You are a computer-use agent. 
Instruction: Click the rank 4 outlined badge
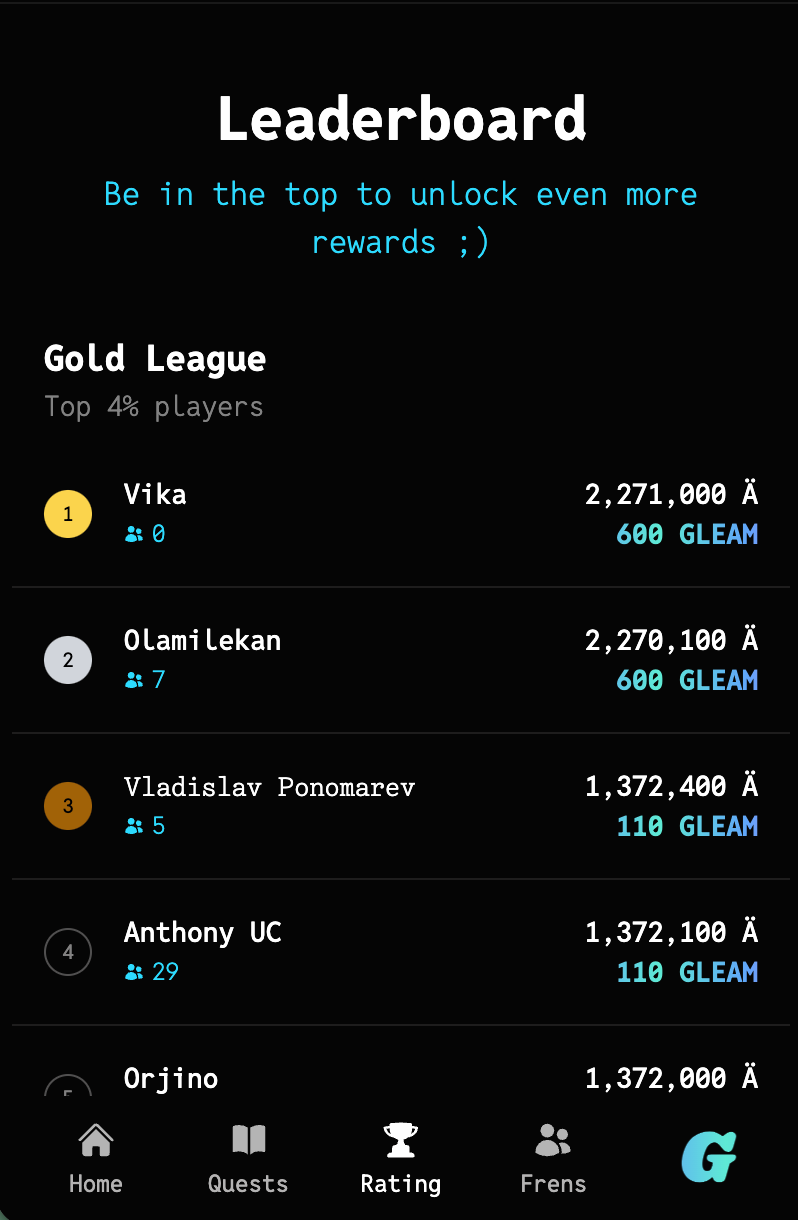[68, 952]
